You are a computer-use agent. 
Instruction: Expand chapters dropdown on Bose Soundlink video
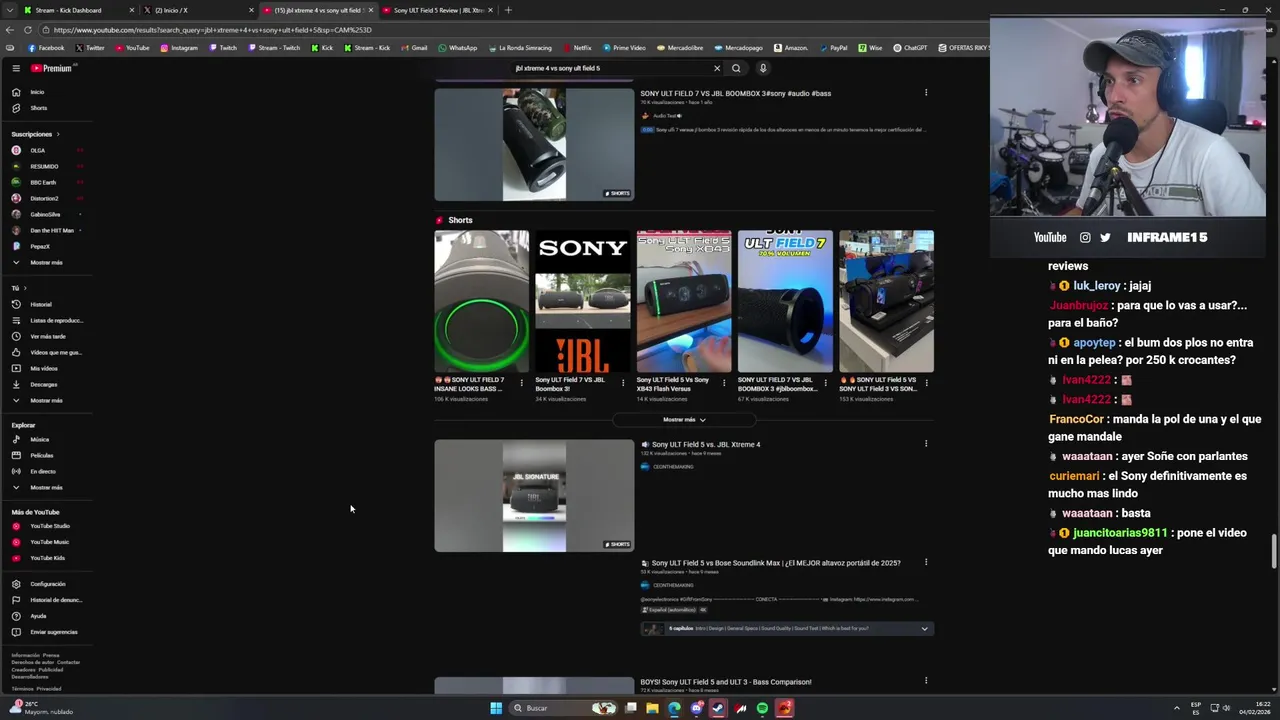pyautogui.click(x=924, y=629)
